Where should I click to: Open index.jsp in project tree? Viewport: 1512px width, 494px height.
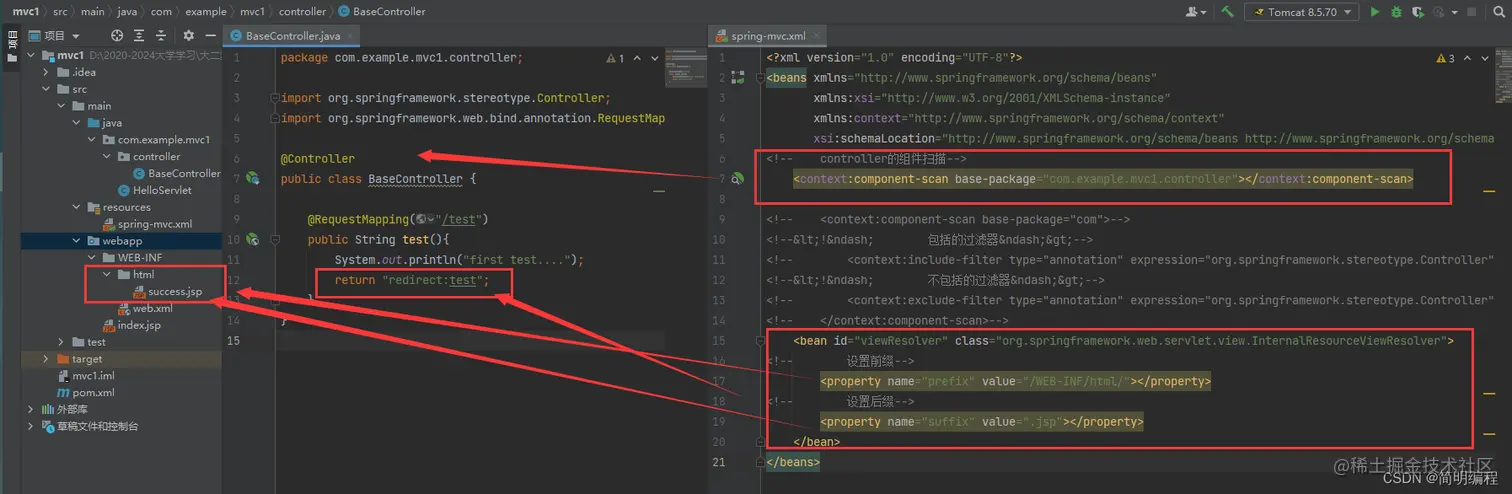point(131,325)
